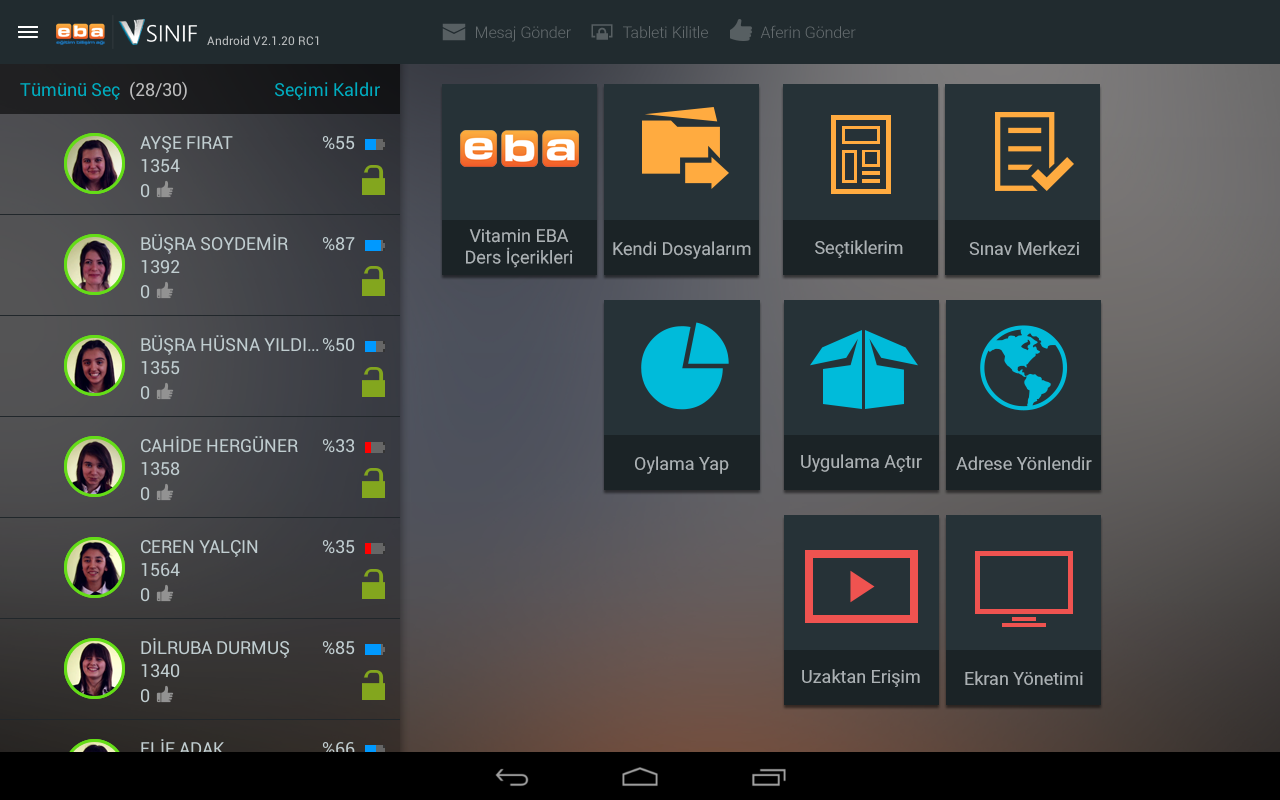Click the student name AYŞE FIRAT
Viewport: 1280px width, 800px height.
186,143
